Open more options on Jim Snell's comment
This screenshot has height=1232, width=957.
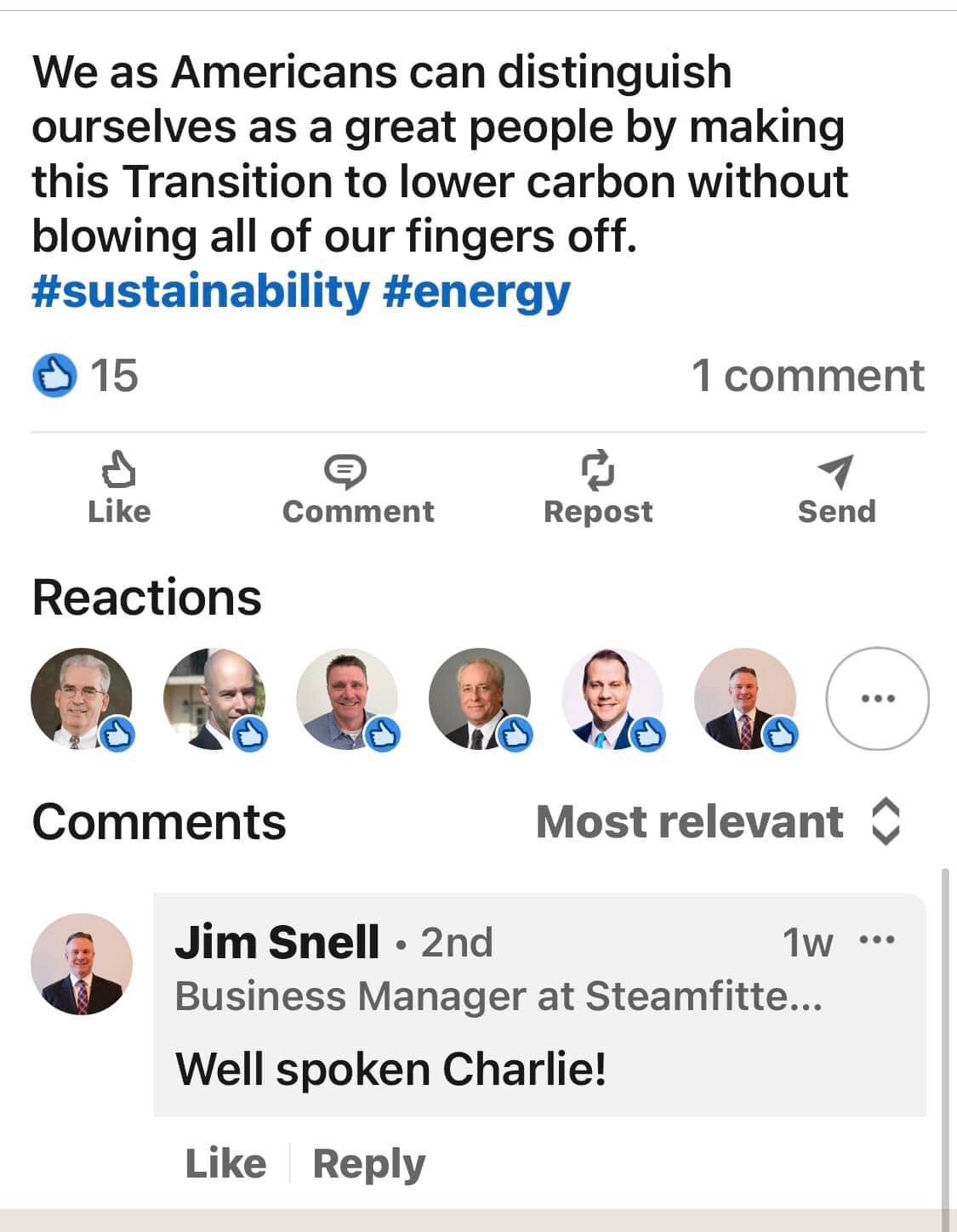878,940
